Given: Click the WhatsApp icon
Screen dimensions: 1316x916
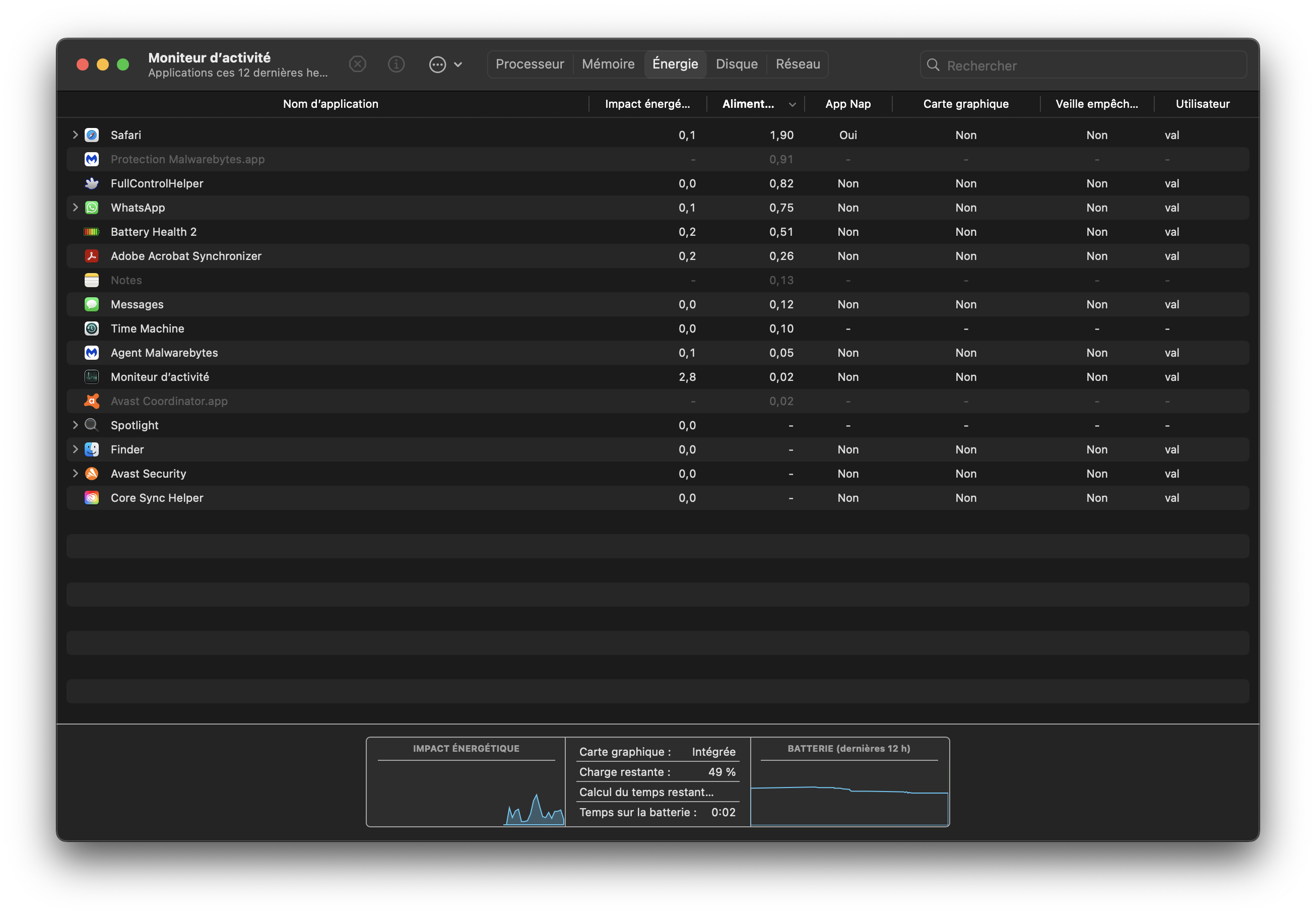Looking at the screenshot, I should [x=92, y=208].
